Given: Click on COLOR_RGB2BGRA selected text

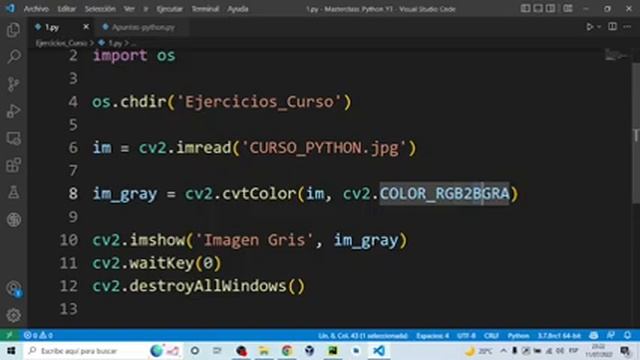Looking at the screenshot, I should pyautogui.click(x=444, y=193).
